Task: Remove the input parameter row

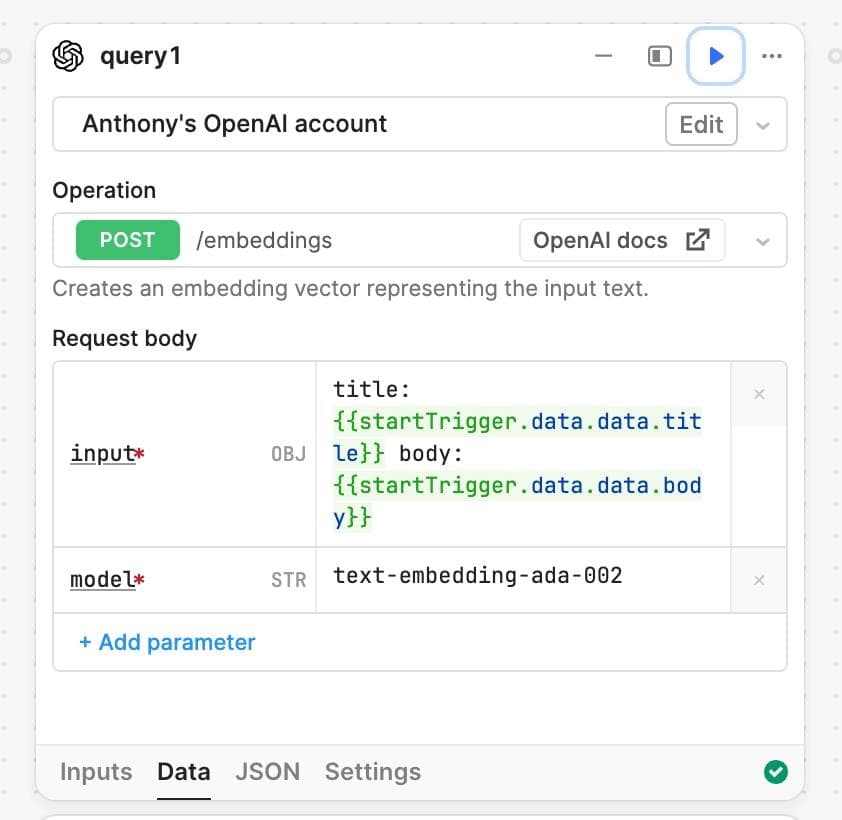Action: point(759,394)
